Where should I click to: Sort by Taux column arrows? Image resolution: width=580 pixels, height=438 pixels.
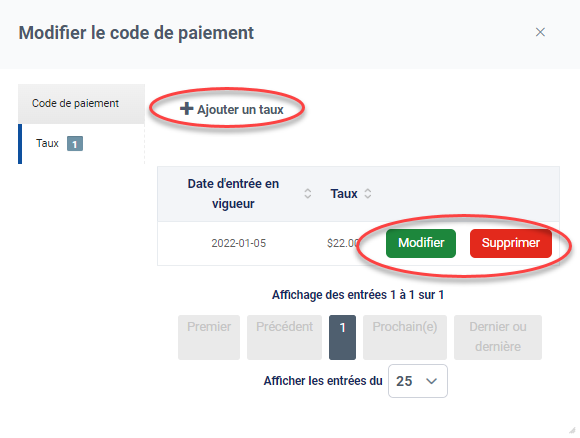(x=368, y=193)
